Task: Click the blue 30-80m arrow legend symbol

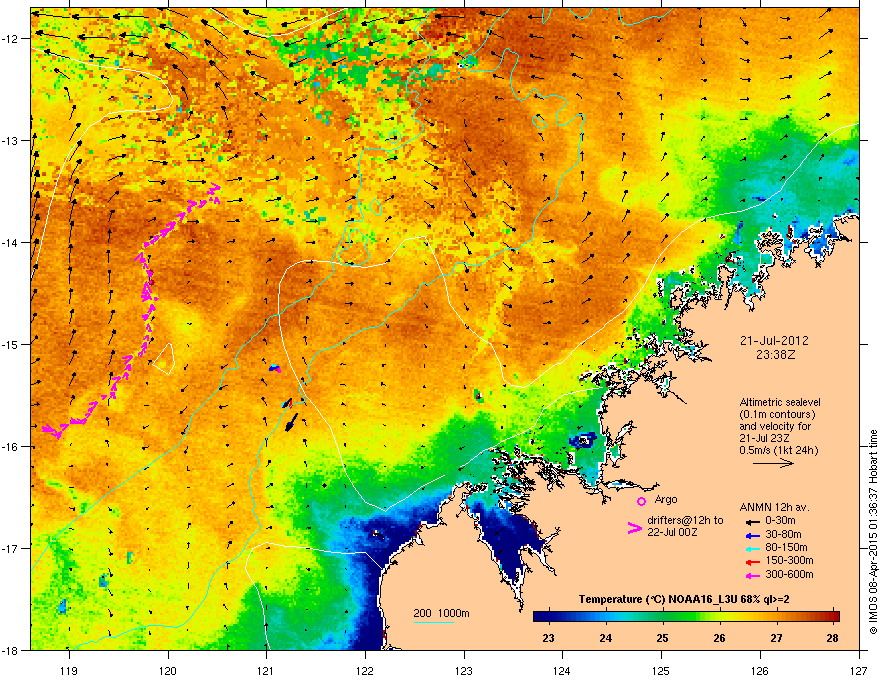Action: 751,534
